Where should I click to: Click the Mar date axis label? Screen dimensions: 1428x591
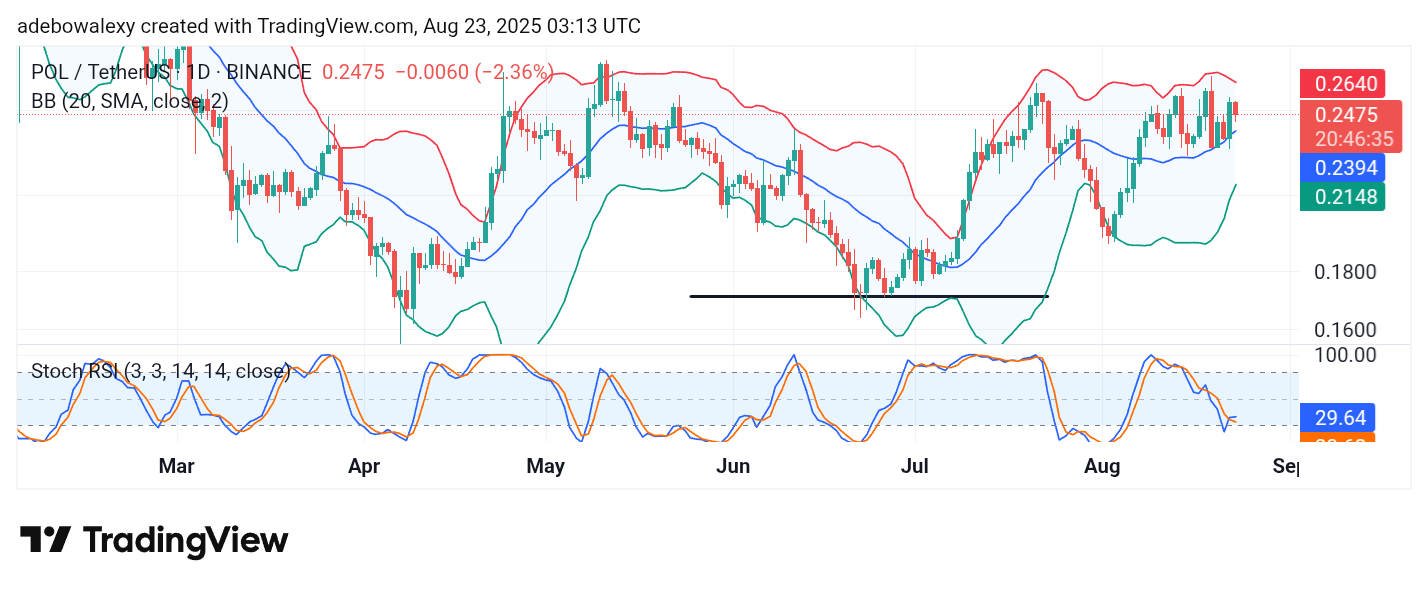(x=176, y=466)
